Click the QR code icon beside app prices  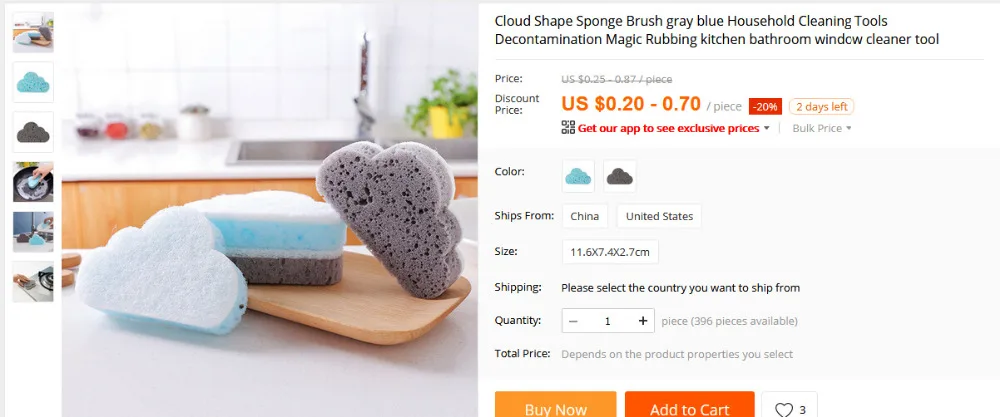568,128
